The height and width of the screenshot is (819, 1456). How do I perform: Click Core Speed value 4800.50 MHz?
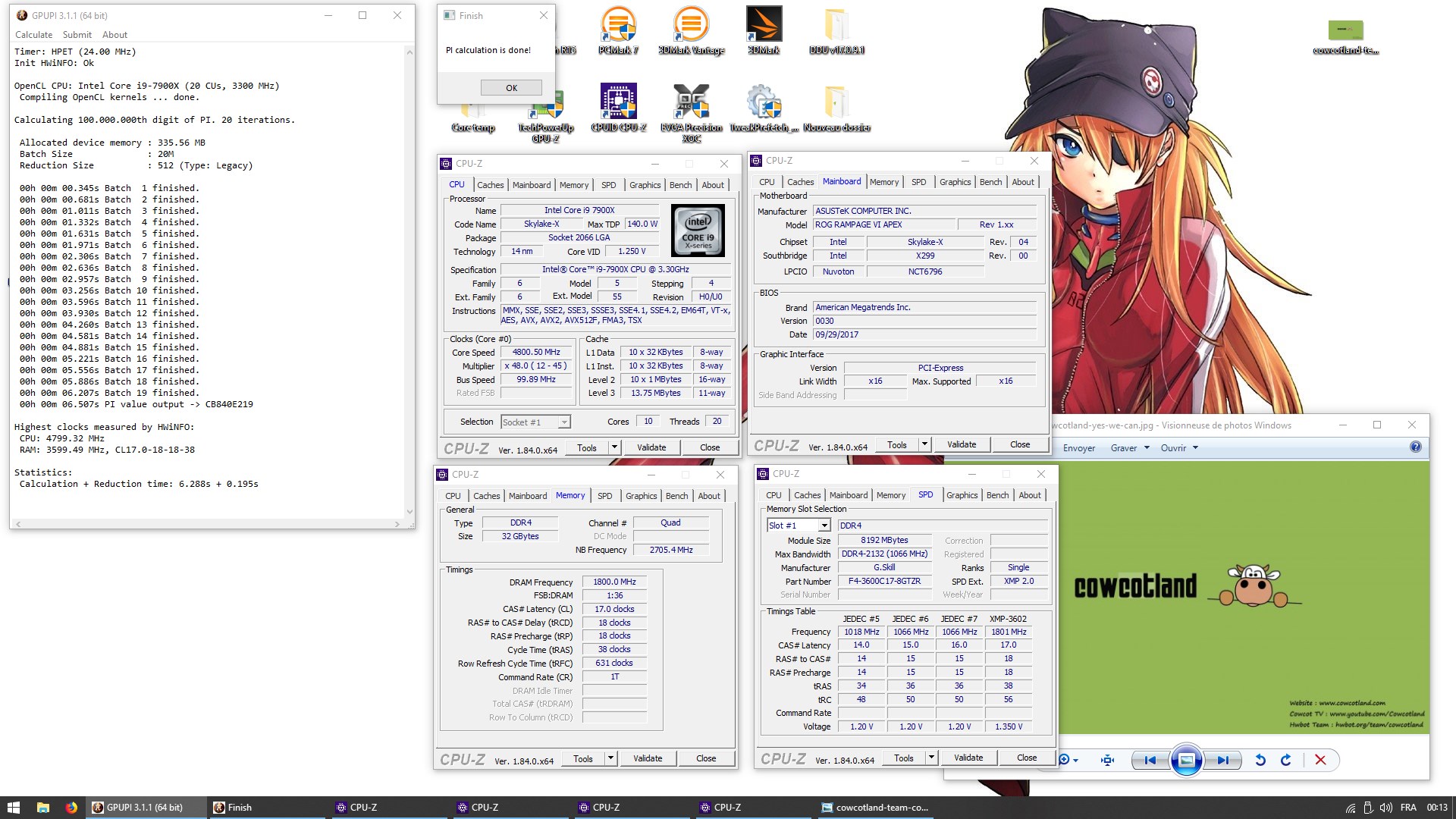pos(536,353)
